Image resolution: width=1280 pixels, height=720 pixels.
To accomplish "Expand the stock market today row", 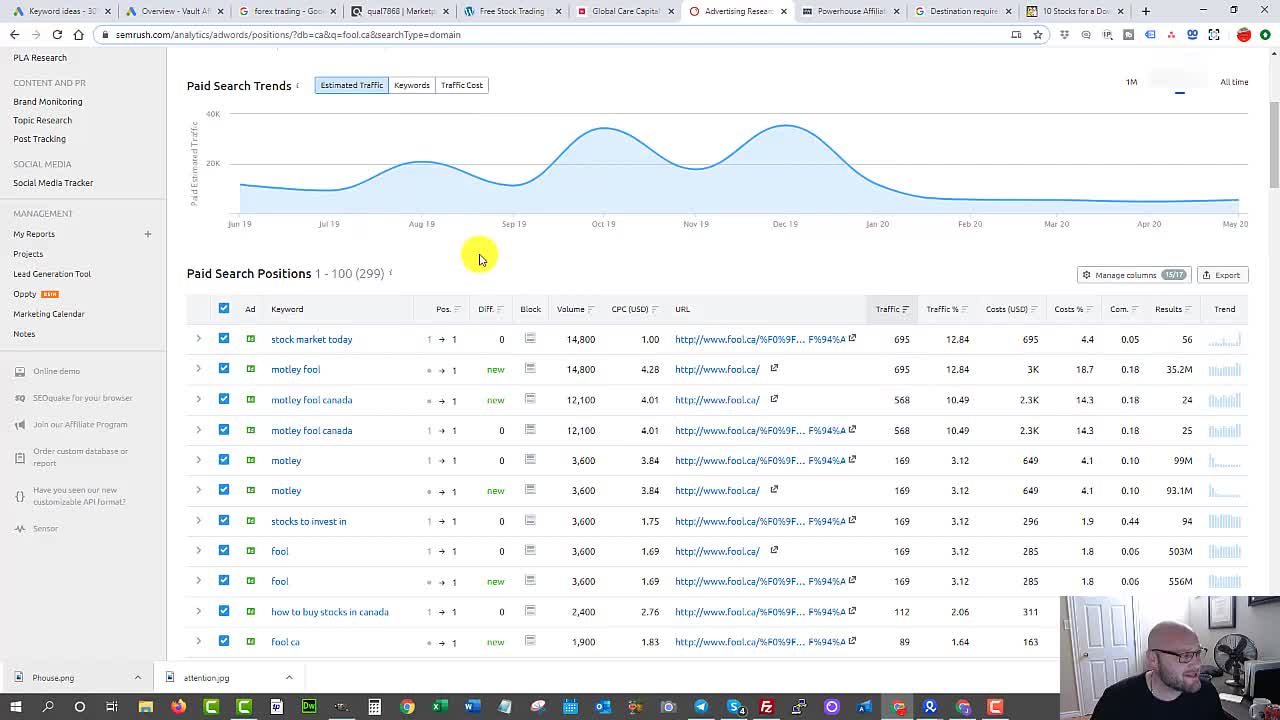I will 198,339.
